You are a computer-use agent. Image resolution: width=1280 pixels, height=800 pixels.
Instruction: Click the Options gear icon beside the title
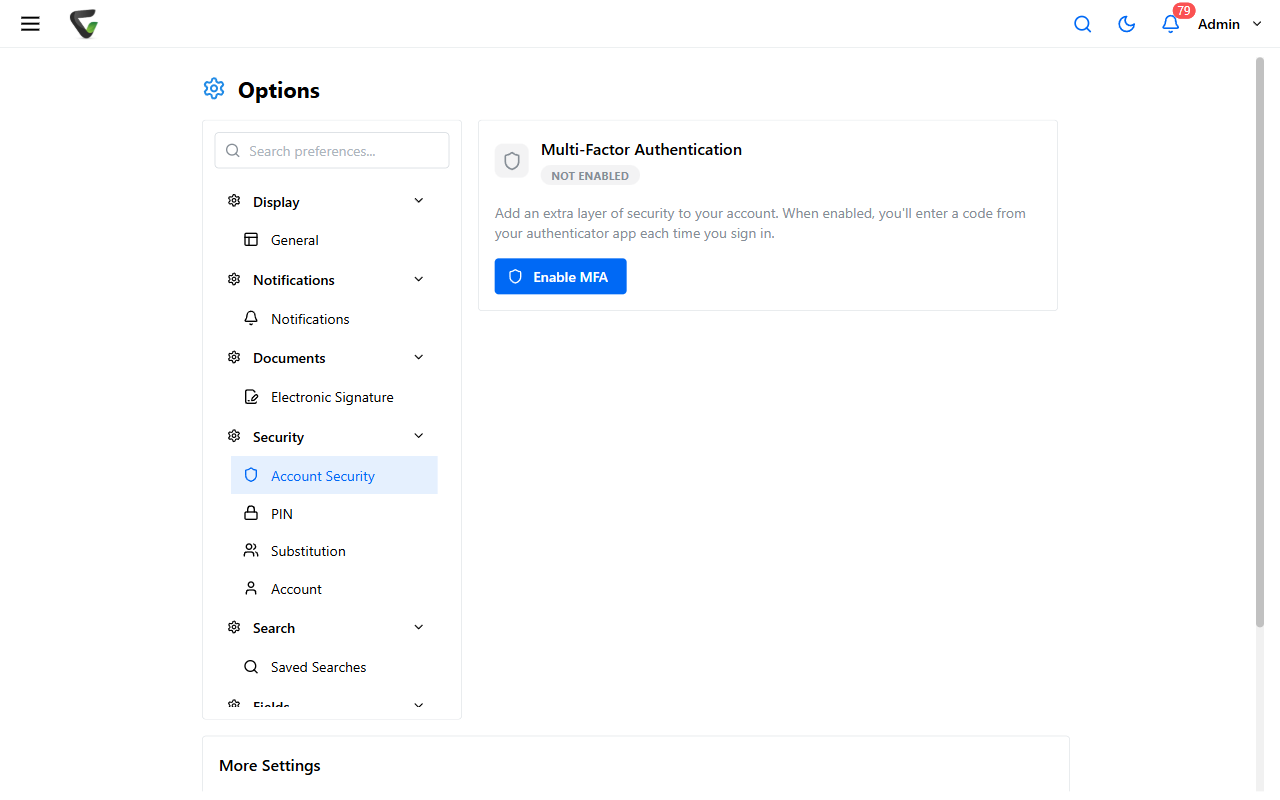coord(214,89)
